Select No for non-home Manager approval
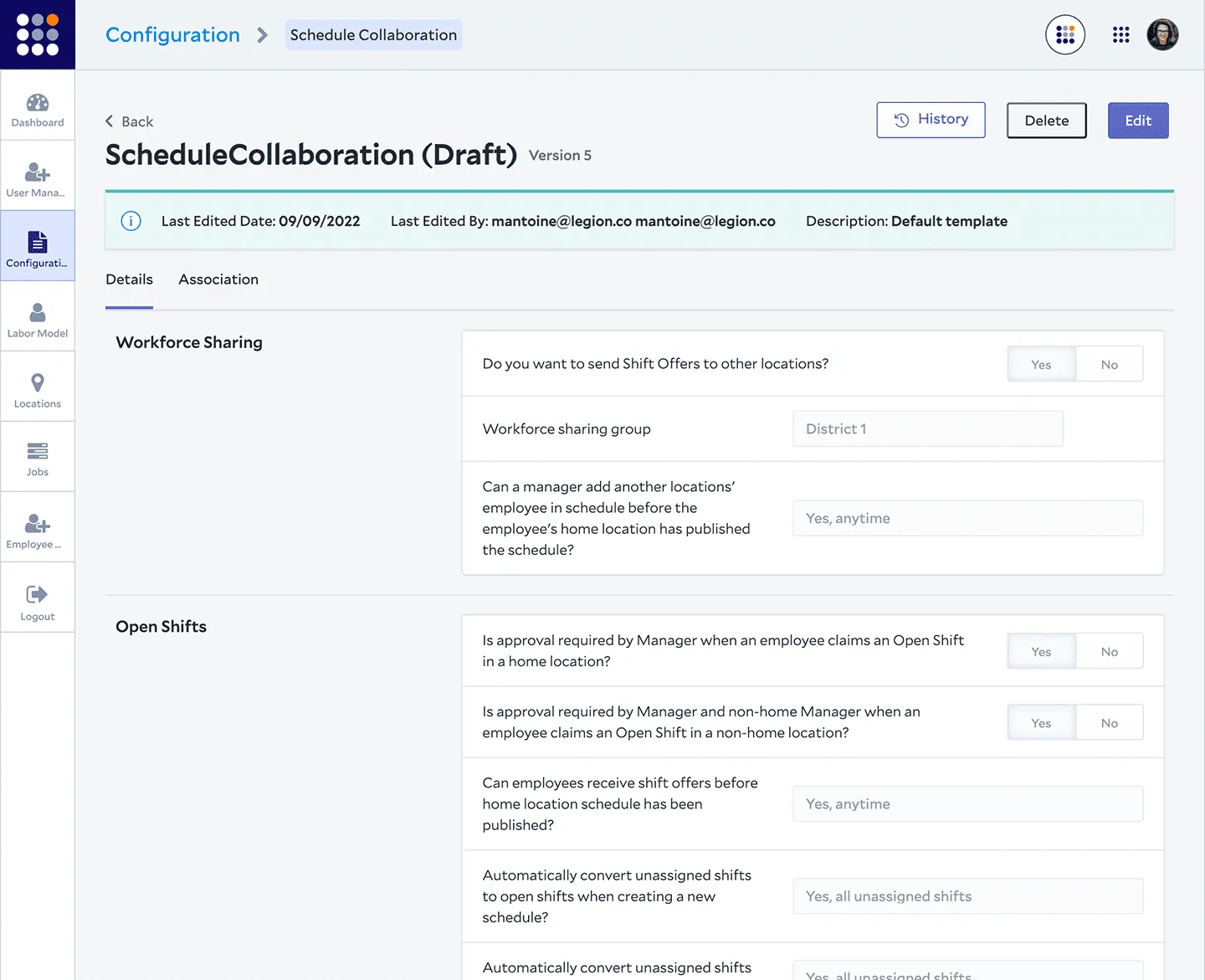The image size is (1205, 980). tap(1109, 723)
